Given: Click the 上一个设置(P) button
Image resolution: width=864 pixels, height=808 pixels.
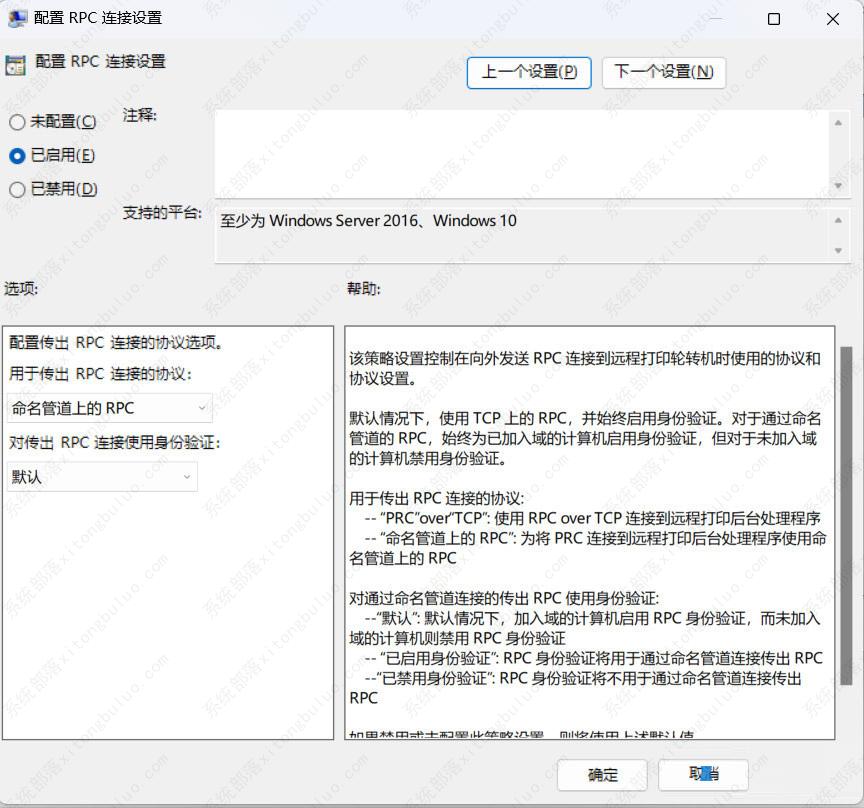Looking at the screenshot, I should (529, 72).
